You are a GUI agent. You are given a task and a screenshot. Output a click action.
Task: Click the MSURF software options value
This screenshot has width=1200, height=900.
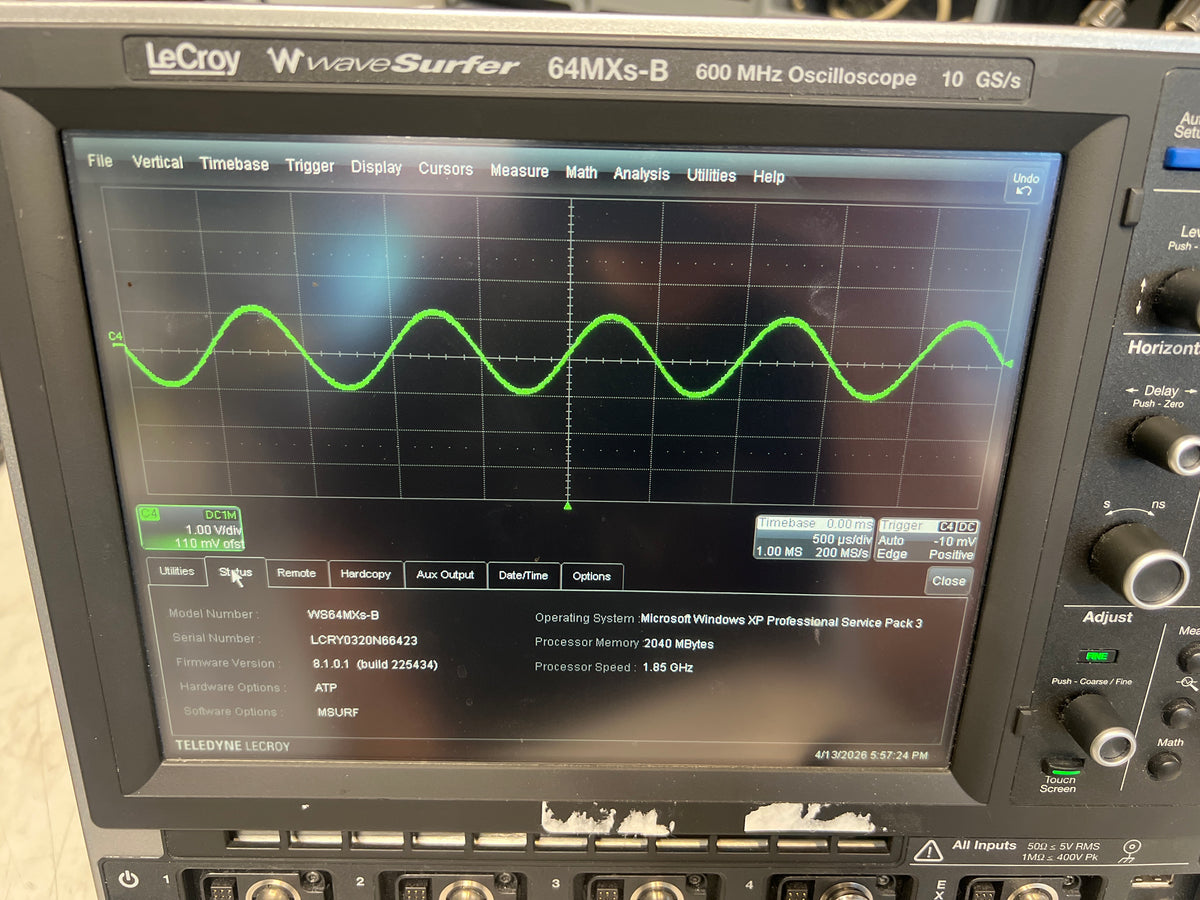tap(338, 712)
